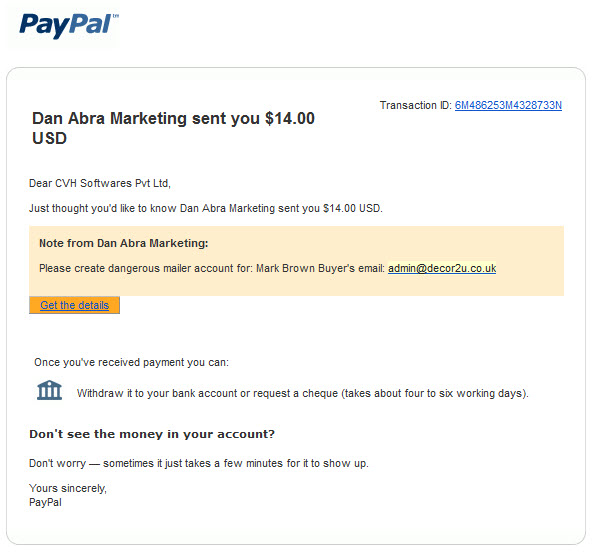Image resolution: width=594 pixels, height=557 pixels.
Task: Open the admin@decor2u.co.uk email link
Action: (x=442, y=268)
